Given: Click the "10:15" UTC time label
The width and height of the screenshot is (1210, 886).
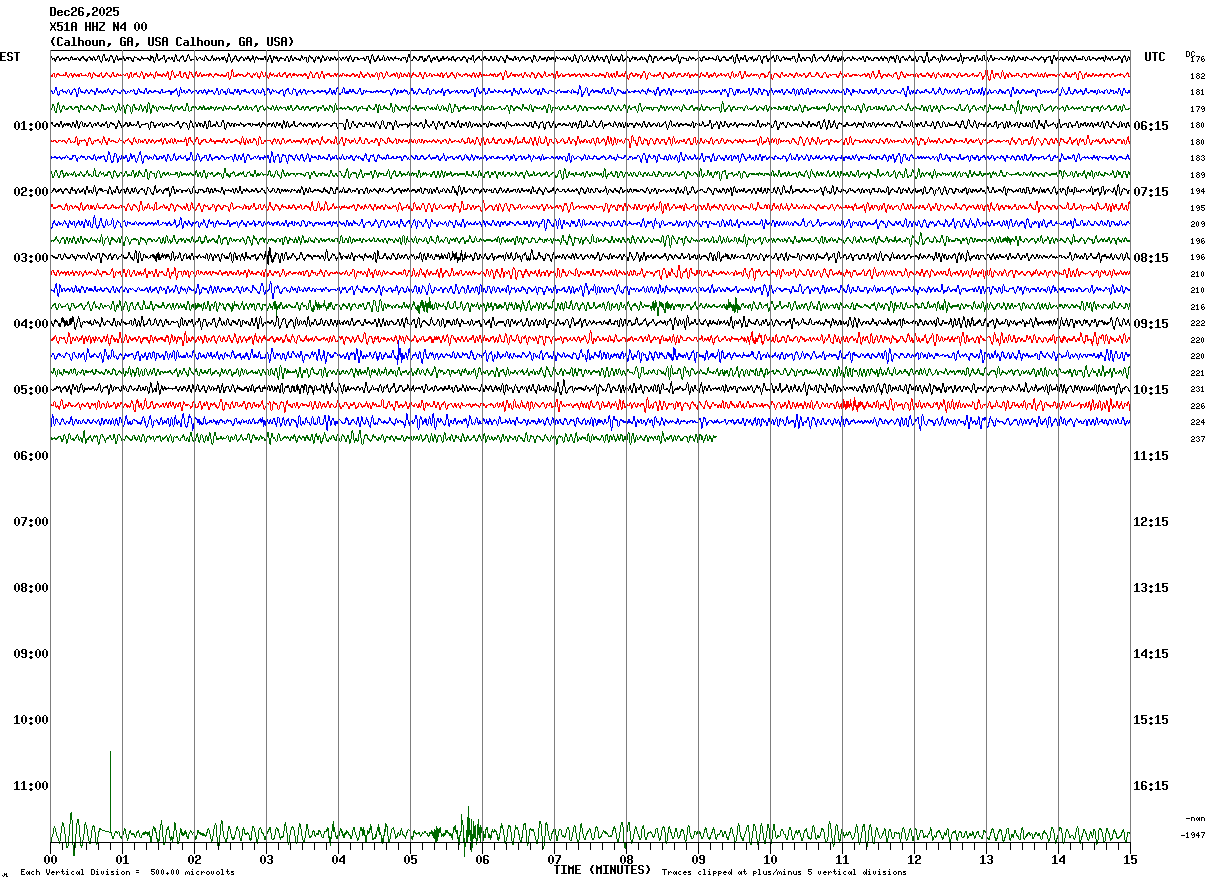Looking at the screenshot, I should tap(1151, 390).
